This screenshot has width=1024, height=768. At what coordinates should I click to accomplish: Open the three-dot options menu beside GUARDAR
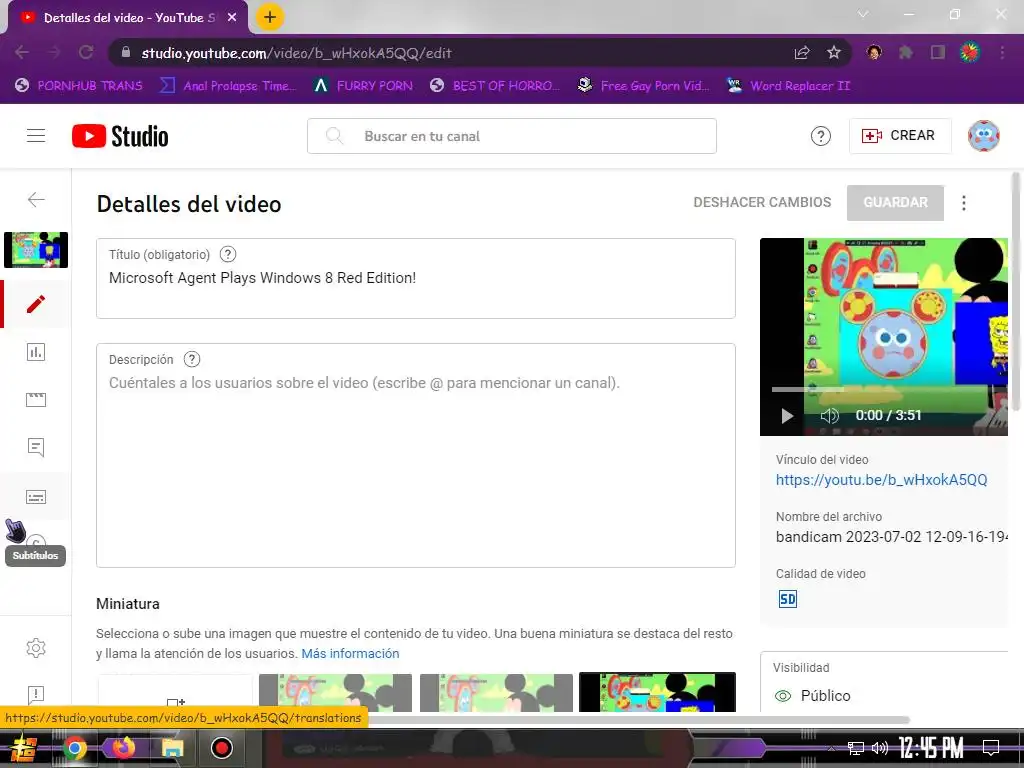963,202
